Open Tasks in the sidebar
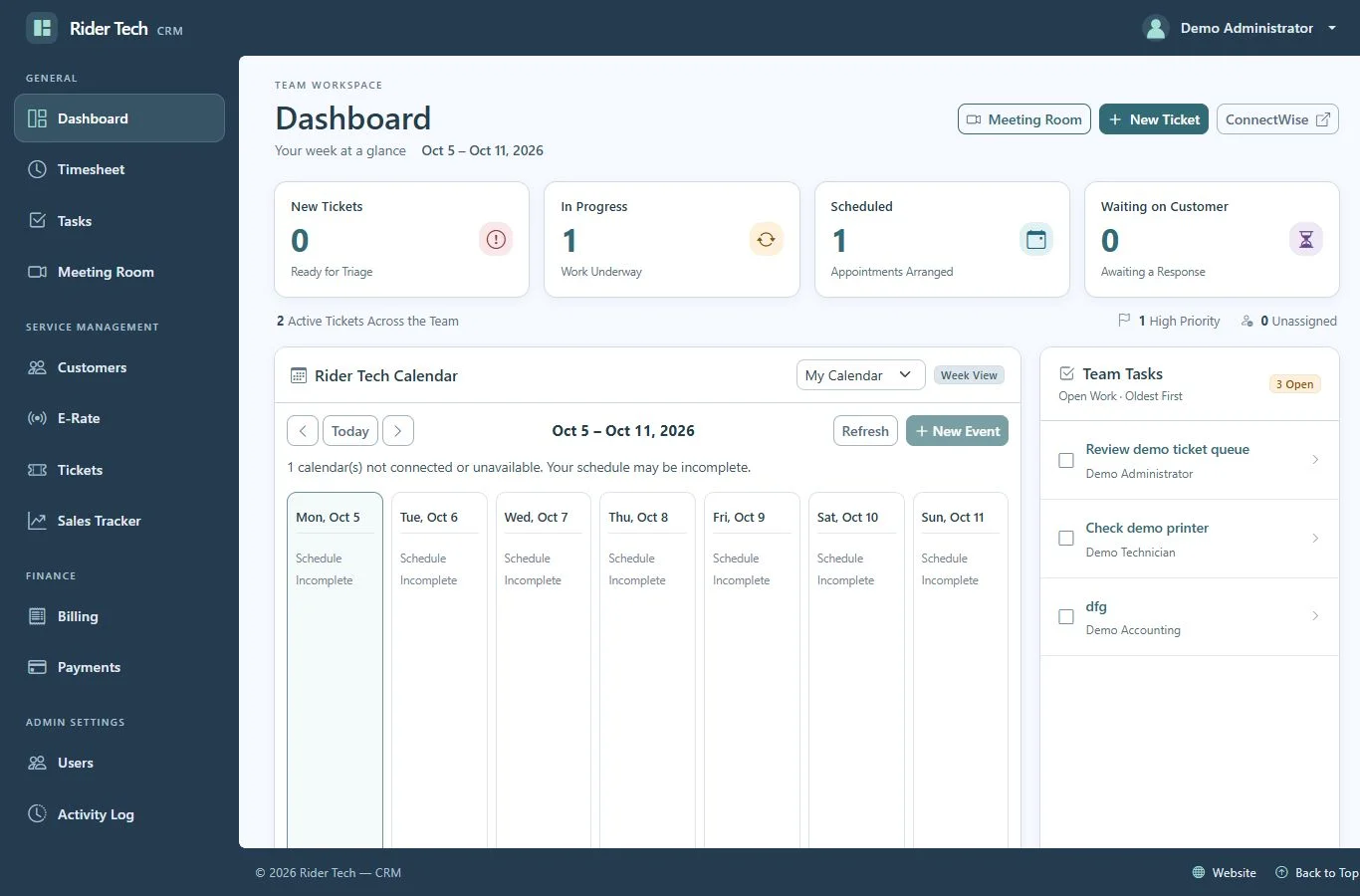Viewport: 1360px width, 896px height. 119,221
